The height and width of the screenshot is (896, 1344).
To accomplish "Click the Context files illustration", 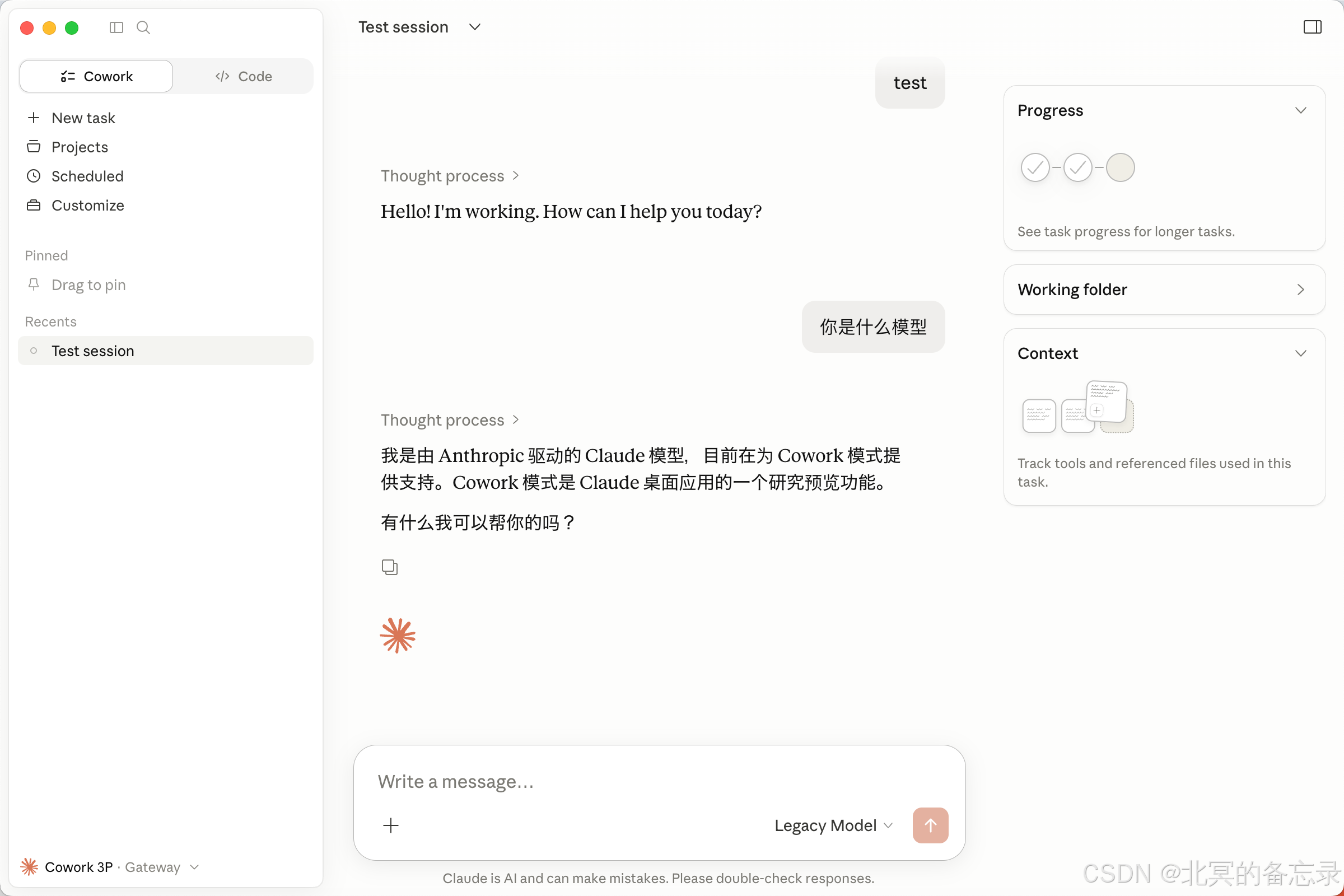I will tap(1077, 407).
